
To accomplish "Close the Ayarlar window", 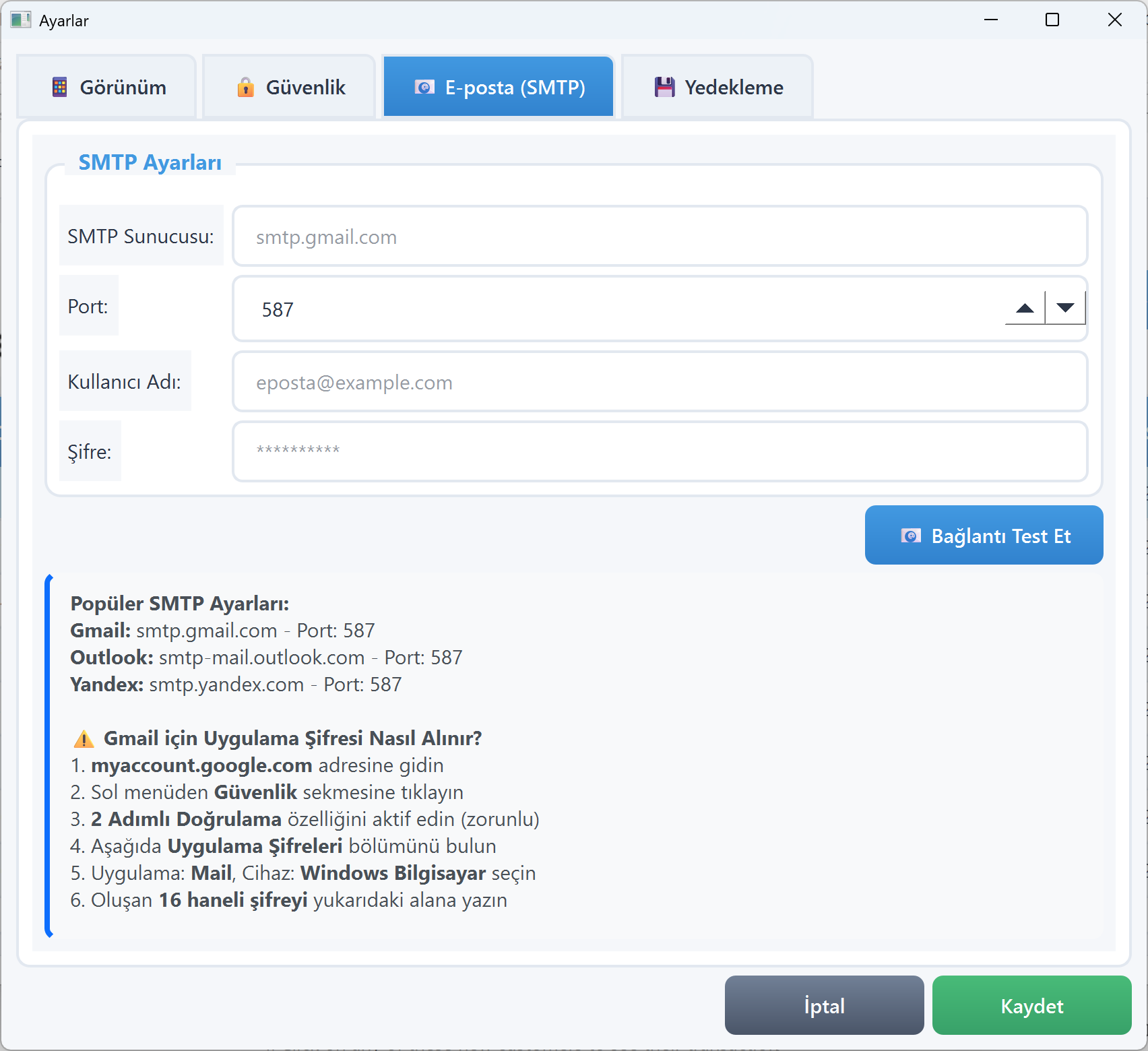I will coord(1114,20).
